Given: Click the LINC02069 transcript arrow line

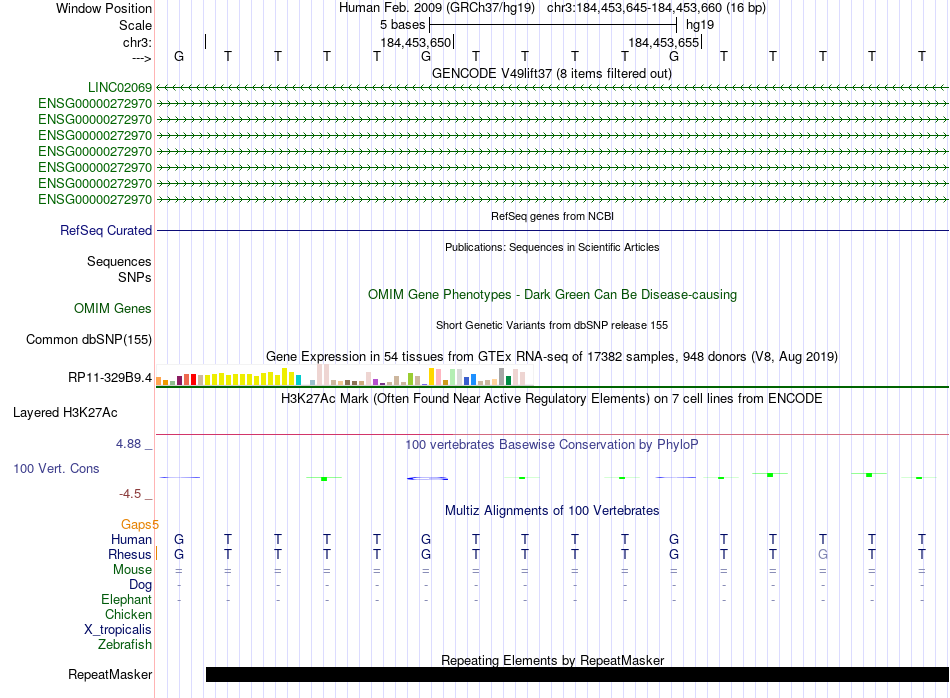Looking at the screenshot, I should coord(552,88).
